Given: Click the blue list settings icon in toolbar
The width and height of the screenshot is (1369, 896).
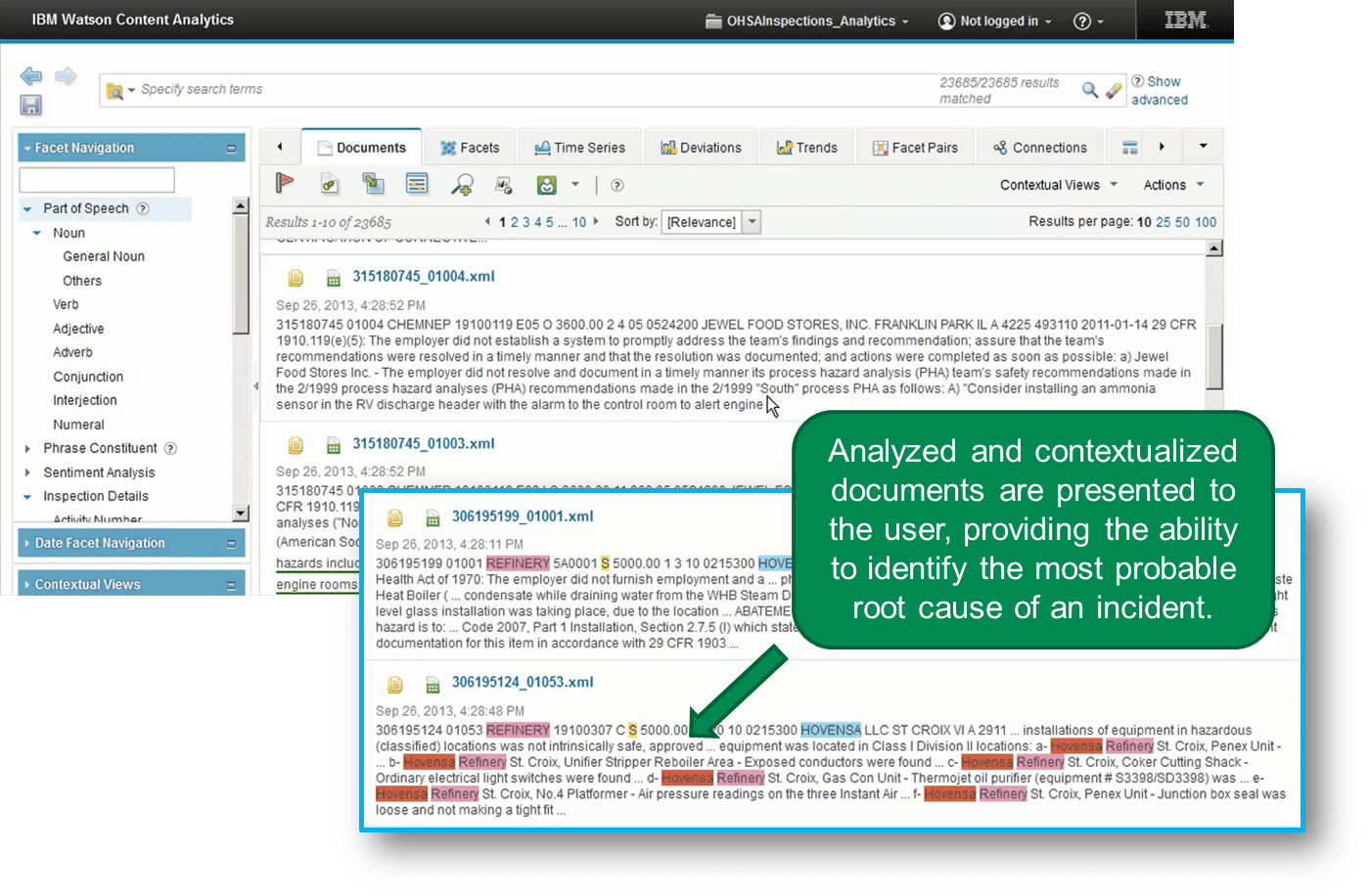Looking at the screenshot, I should (418, 184).
